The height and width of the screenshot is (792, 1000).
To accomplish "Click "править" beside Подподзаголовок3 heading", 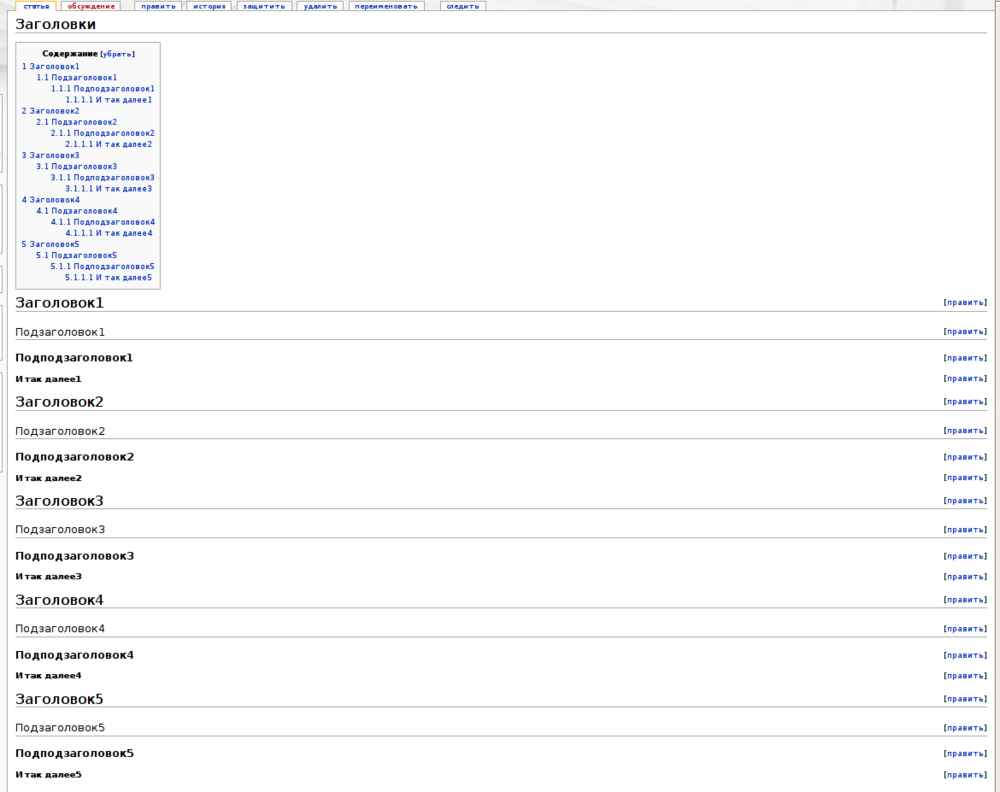I will [965, 556].
